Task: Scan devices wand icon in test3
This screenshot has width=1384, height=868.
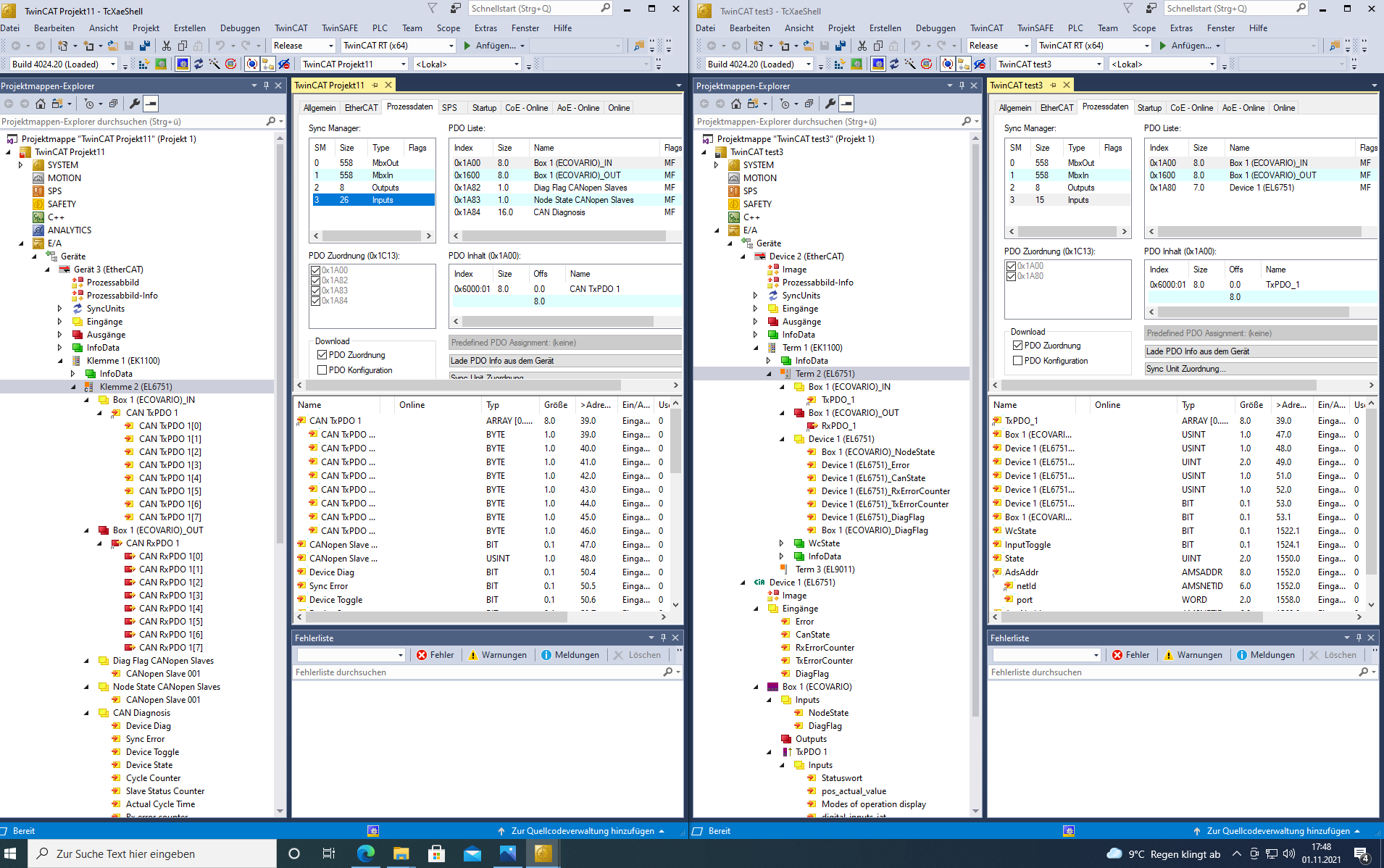Action: click(x=910, y=64)
